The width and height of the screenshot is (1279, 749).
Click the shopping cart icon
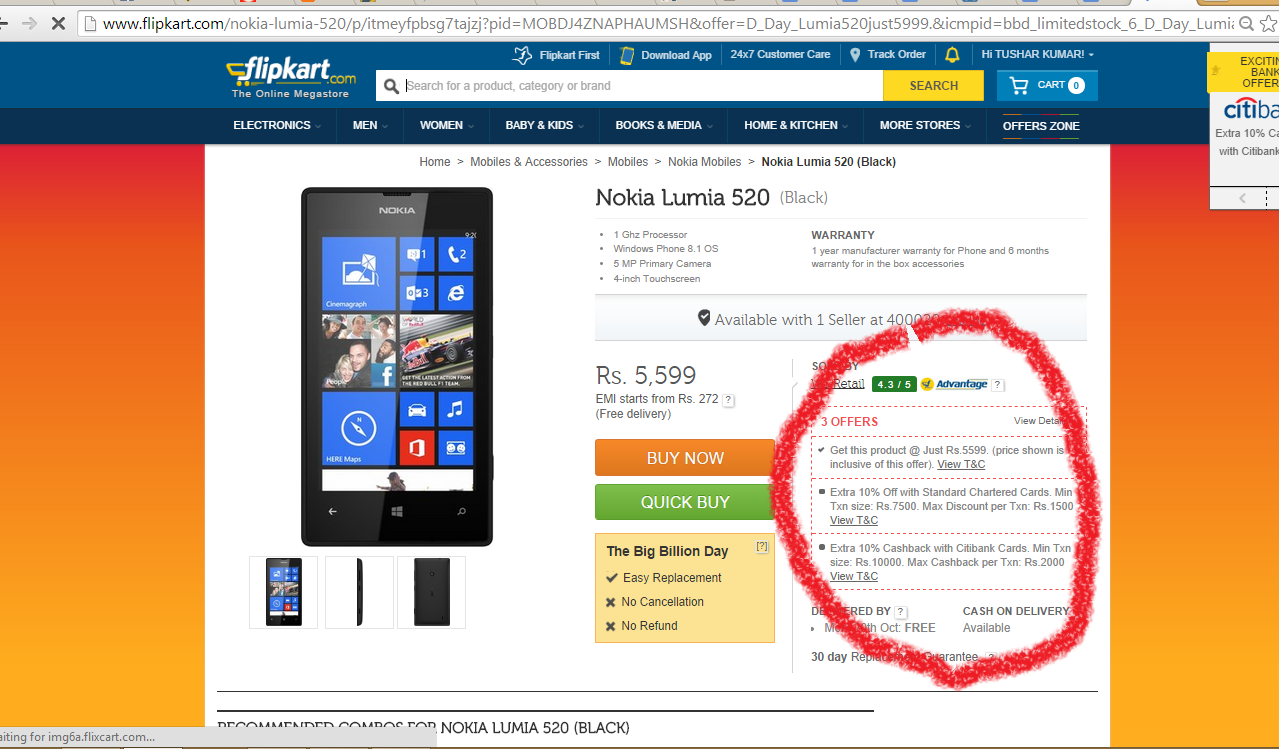tap(1019, 86)
